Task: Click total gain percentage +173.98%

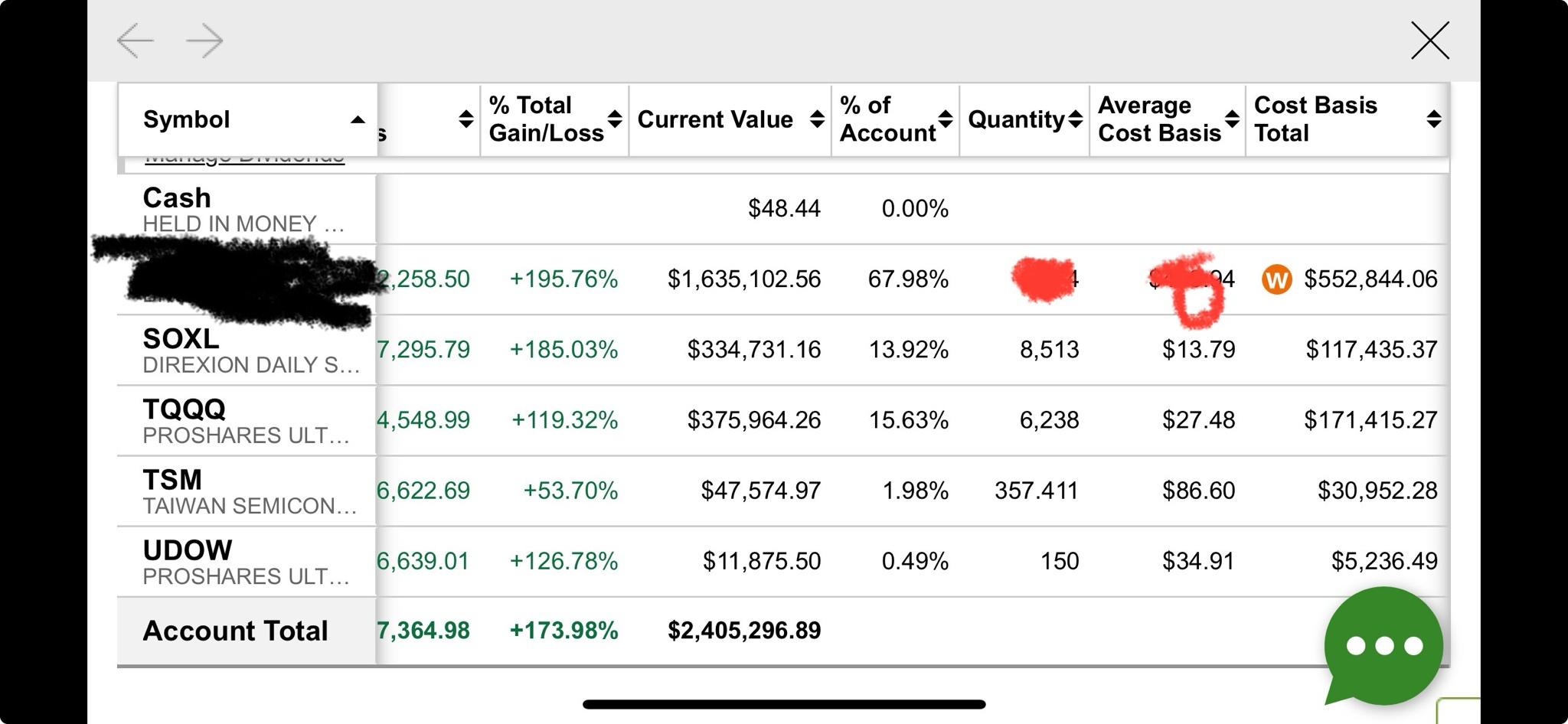Action: [563, 631]
